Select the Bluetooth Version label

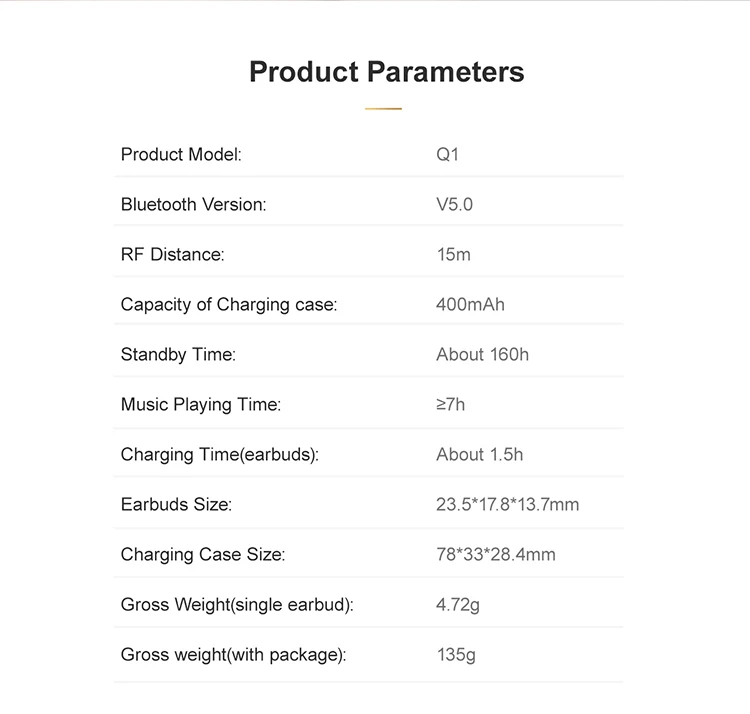click(194, 205)
